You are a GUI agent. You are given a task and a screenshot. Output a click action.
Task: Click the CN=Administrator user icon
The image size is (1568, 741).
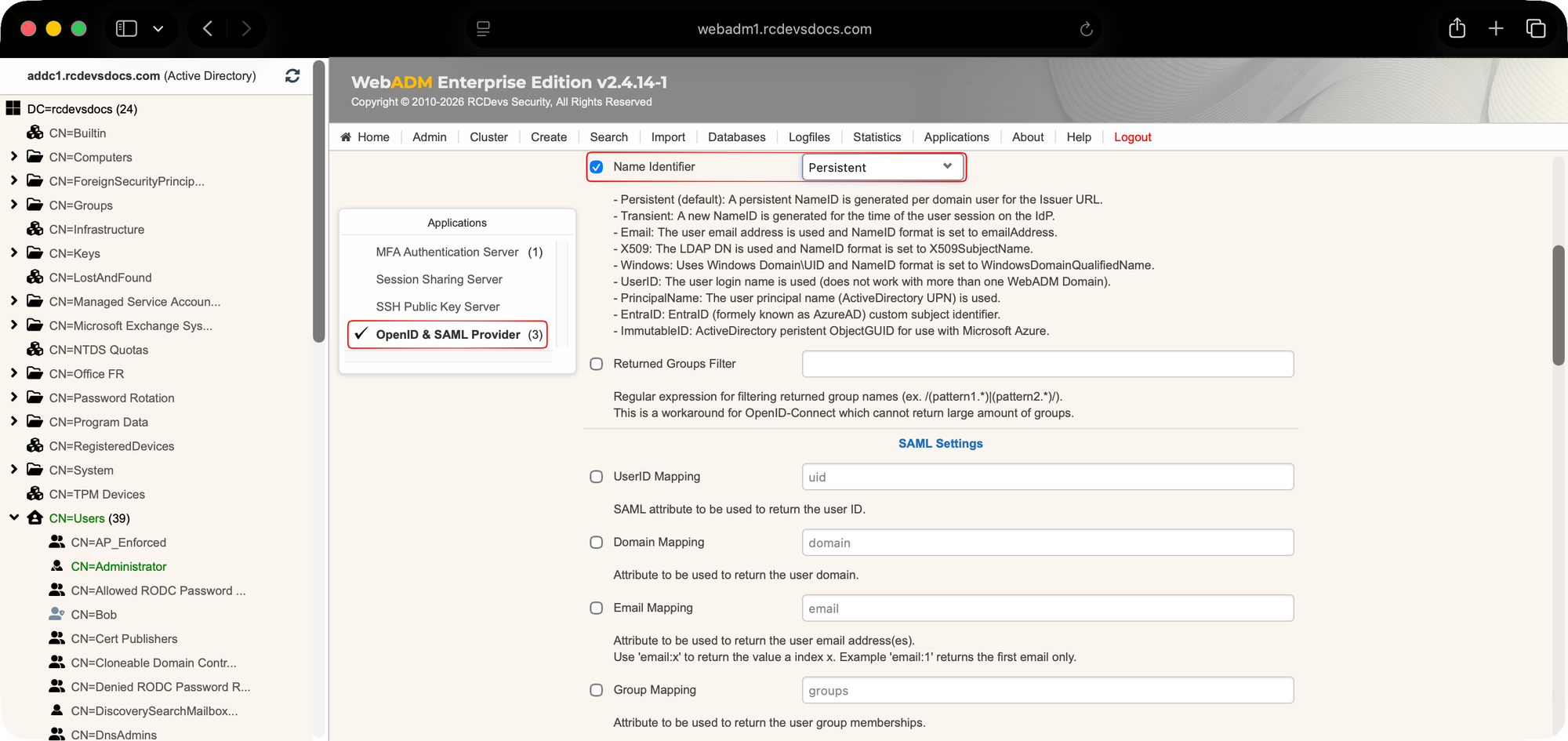[57, 566]
